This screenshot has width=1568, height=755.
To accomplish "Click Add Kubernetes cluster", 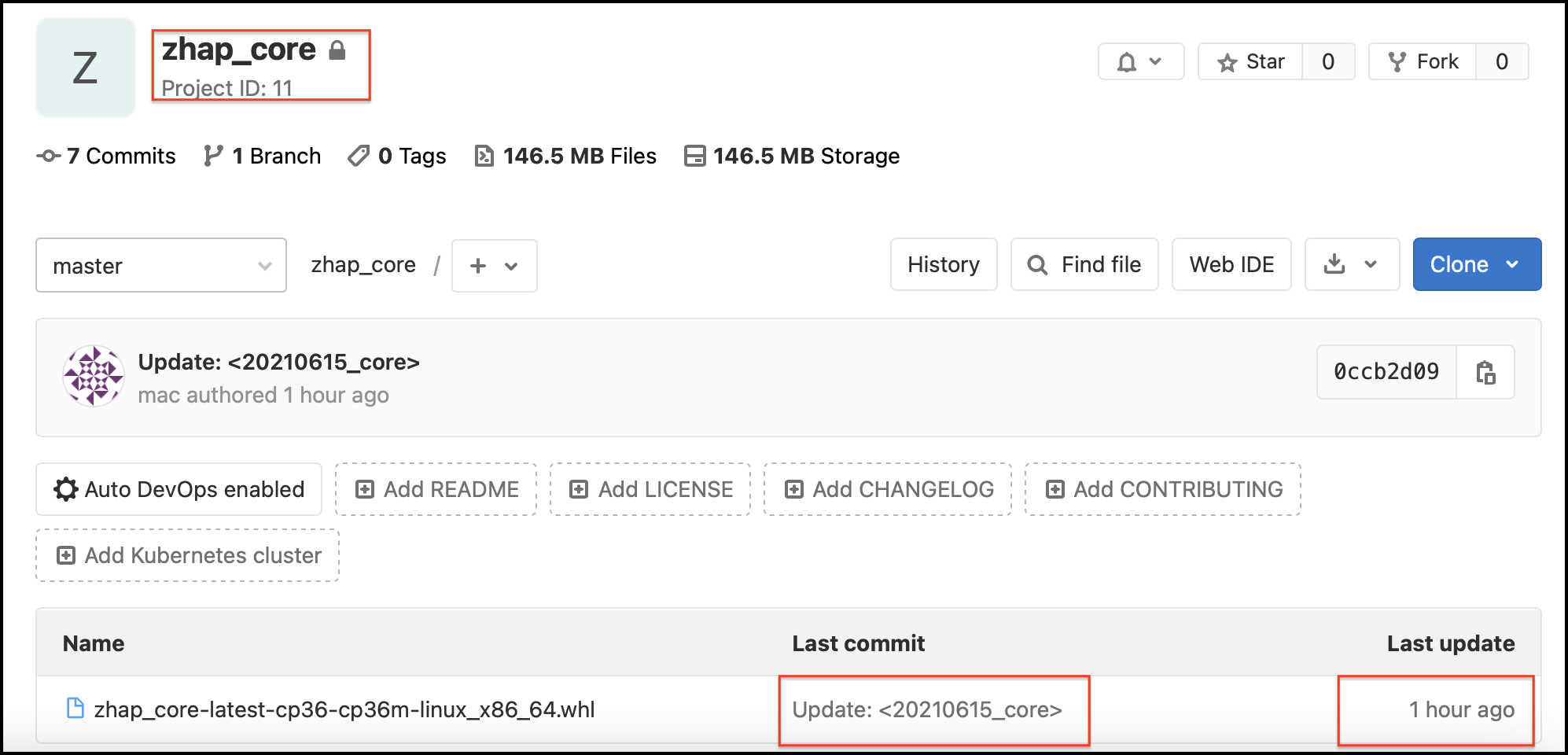I will (x=188, y=555).
